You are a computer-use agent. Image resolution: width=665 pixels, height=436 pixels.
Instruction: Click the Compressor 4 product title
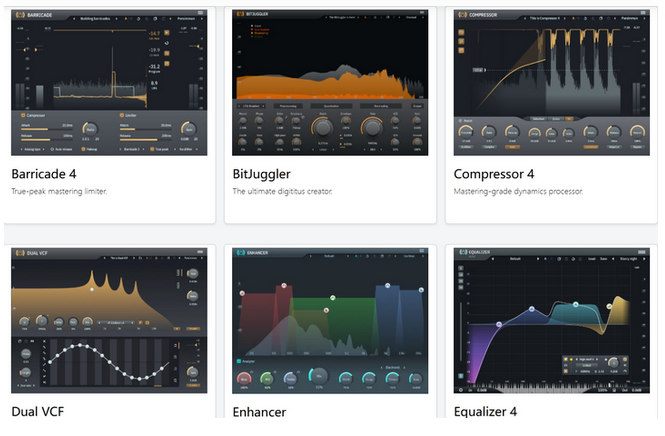pos(494,174)
